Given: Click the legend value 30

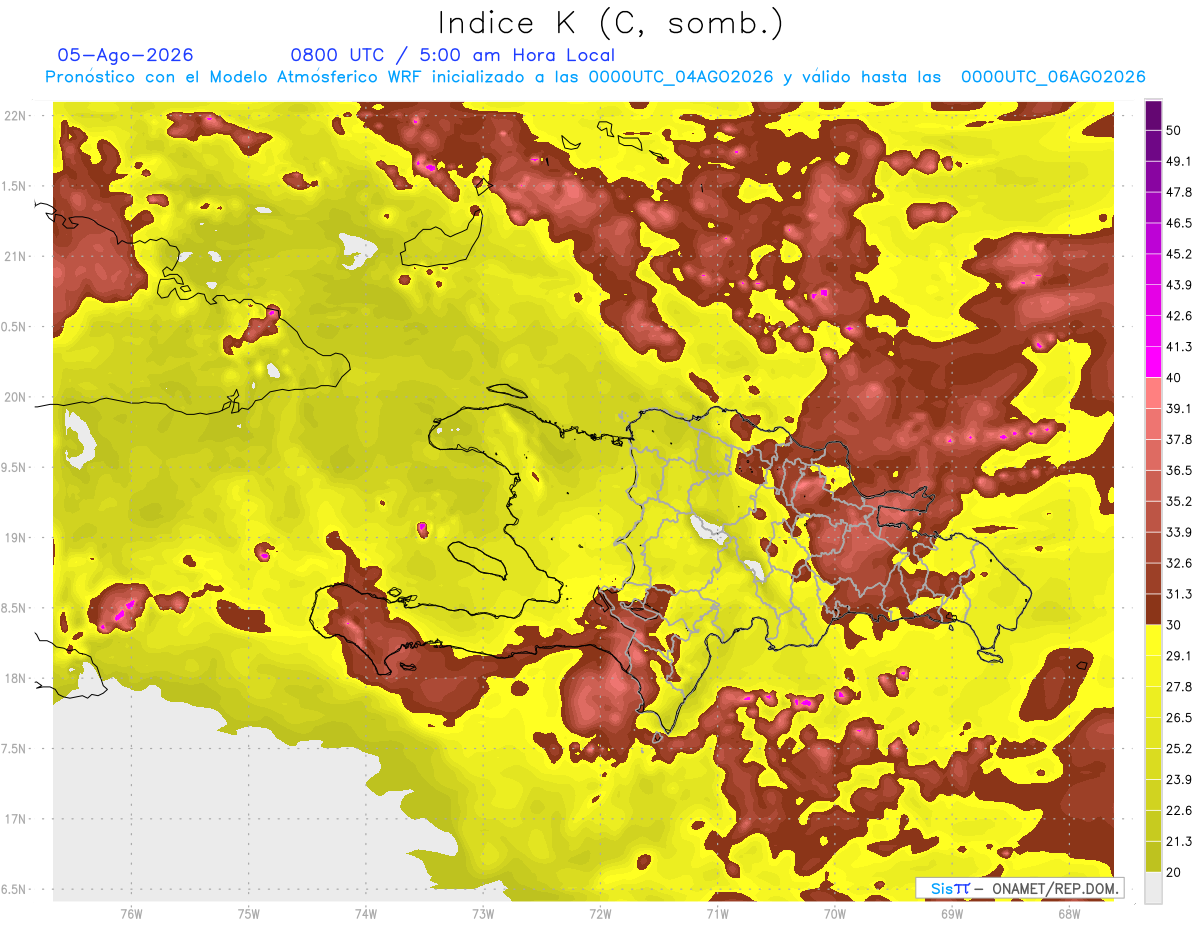Looking at the screenshot, I should (1175, 625).
